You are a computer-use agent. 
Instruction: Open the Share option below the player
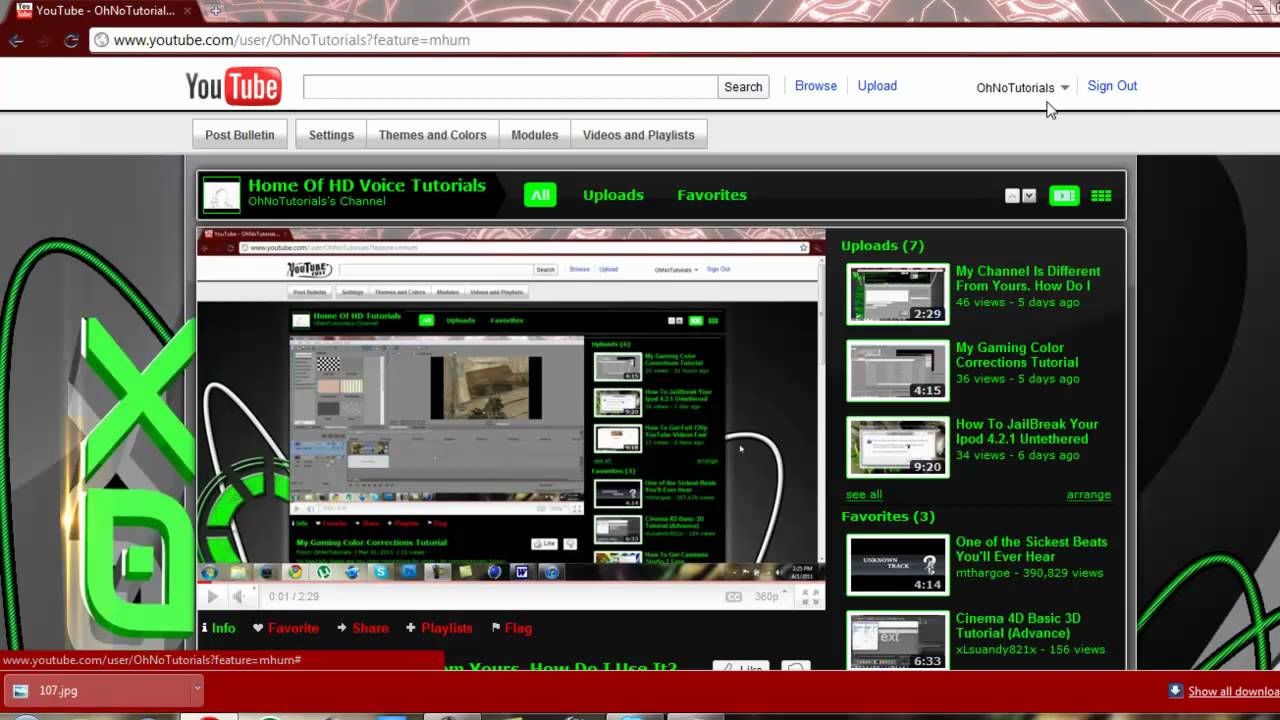click(362, 628)
